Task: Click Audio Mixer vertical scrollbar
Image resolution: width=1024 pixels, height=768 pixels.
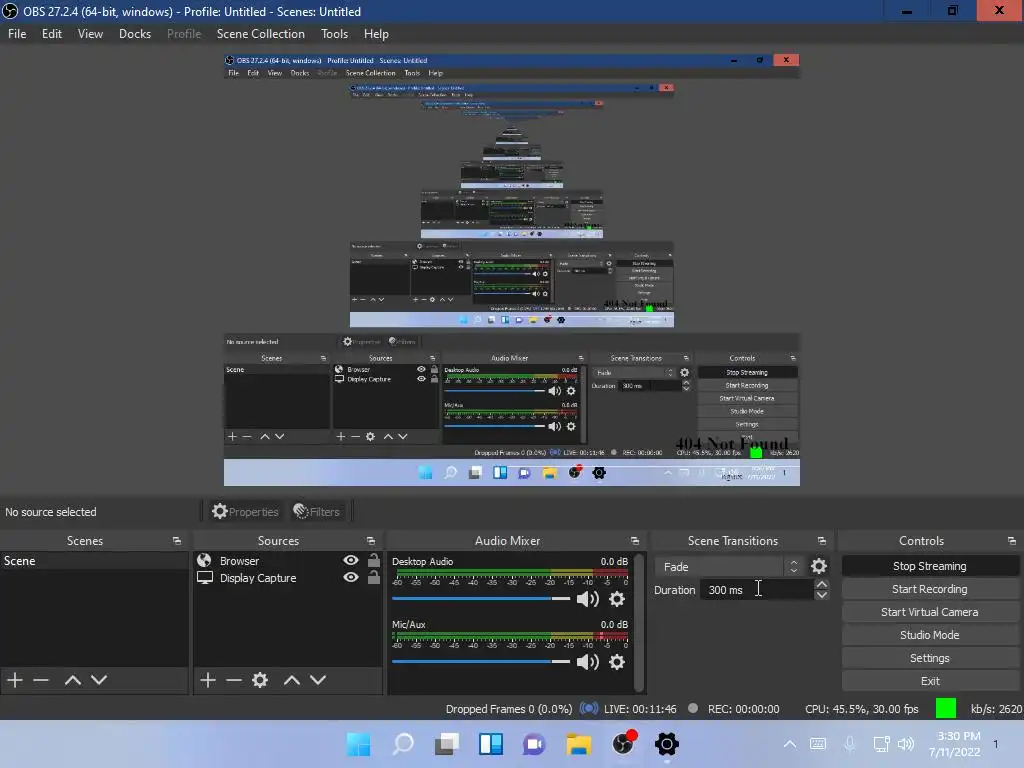Action: click(640, 622)
